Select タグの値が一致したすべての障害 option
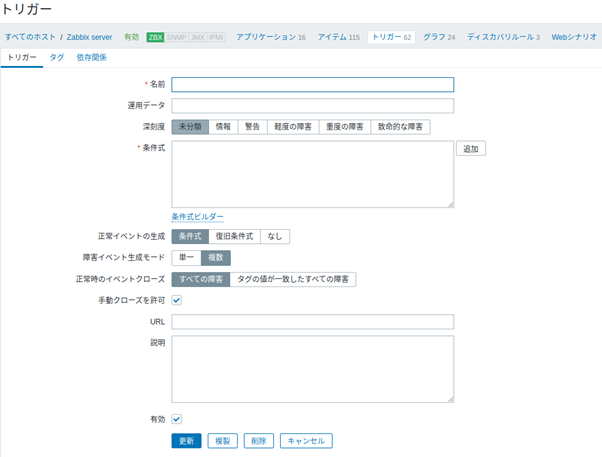 click(x=293, y=279)
